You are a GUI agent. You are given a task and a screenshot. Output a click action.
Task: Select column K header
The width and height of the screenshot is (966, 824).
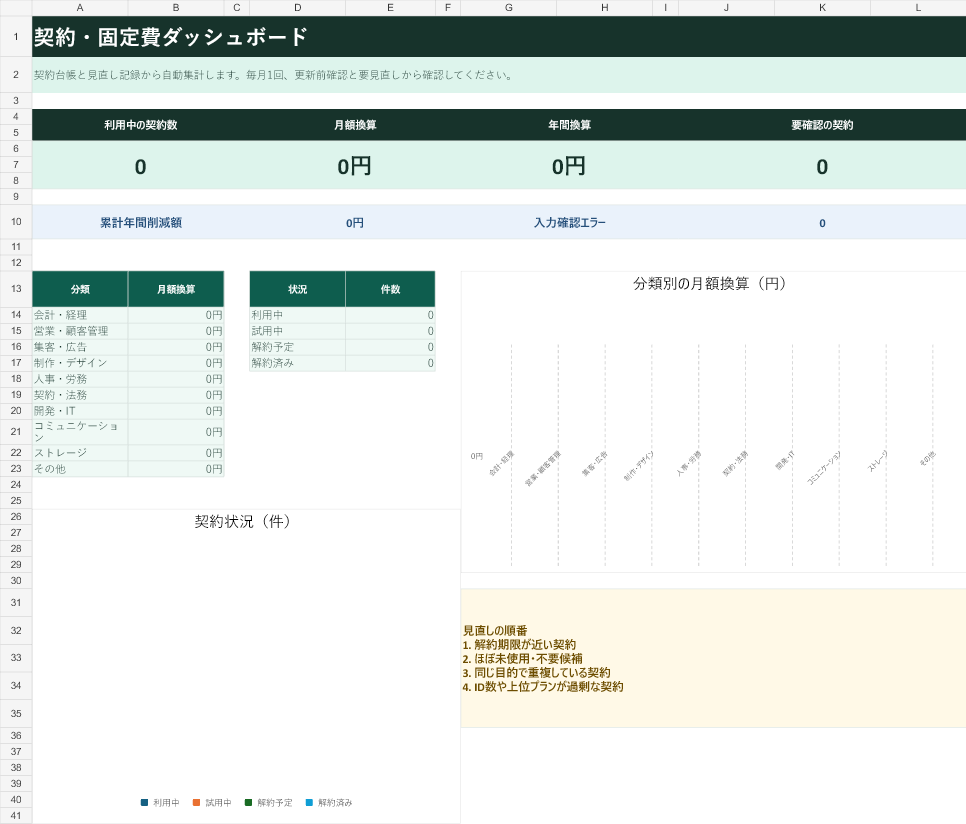click(822, 8)
